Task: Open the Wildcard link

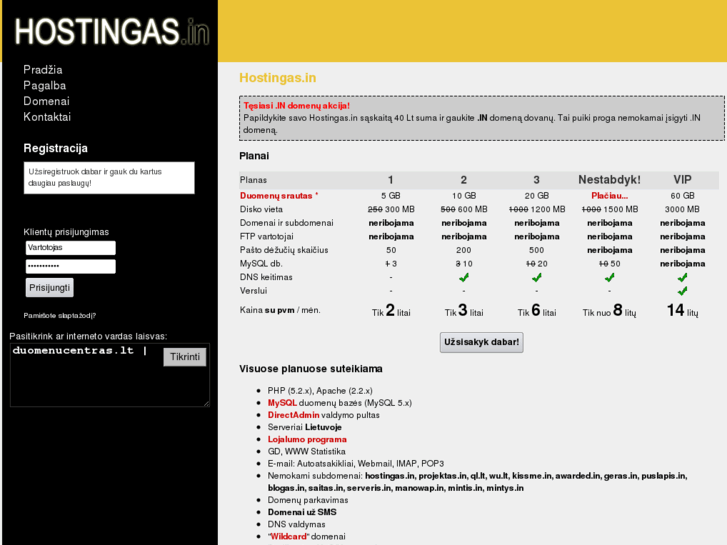Action: click(288, 536)
